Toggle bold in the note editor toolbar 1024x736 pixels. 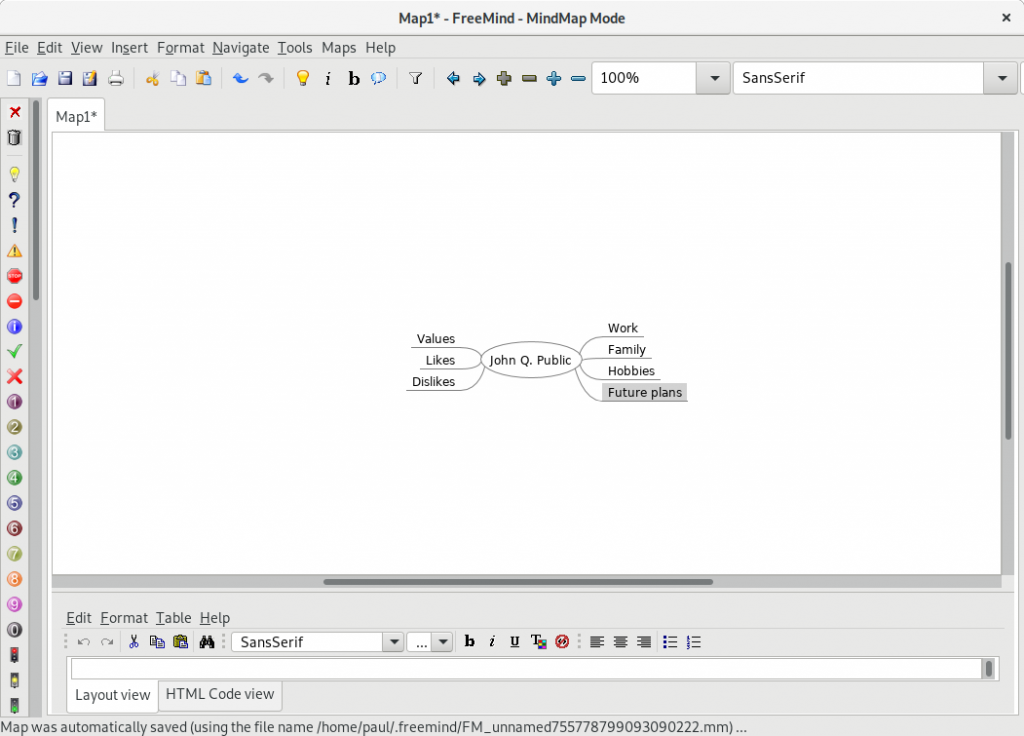point(469,642)
